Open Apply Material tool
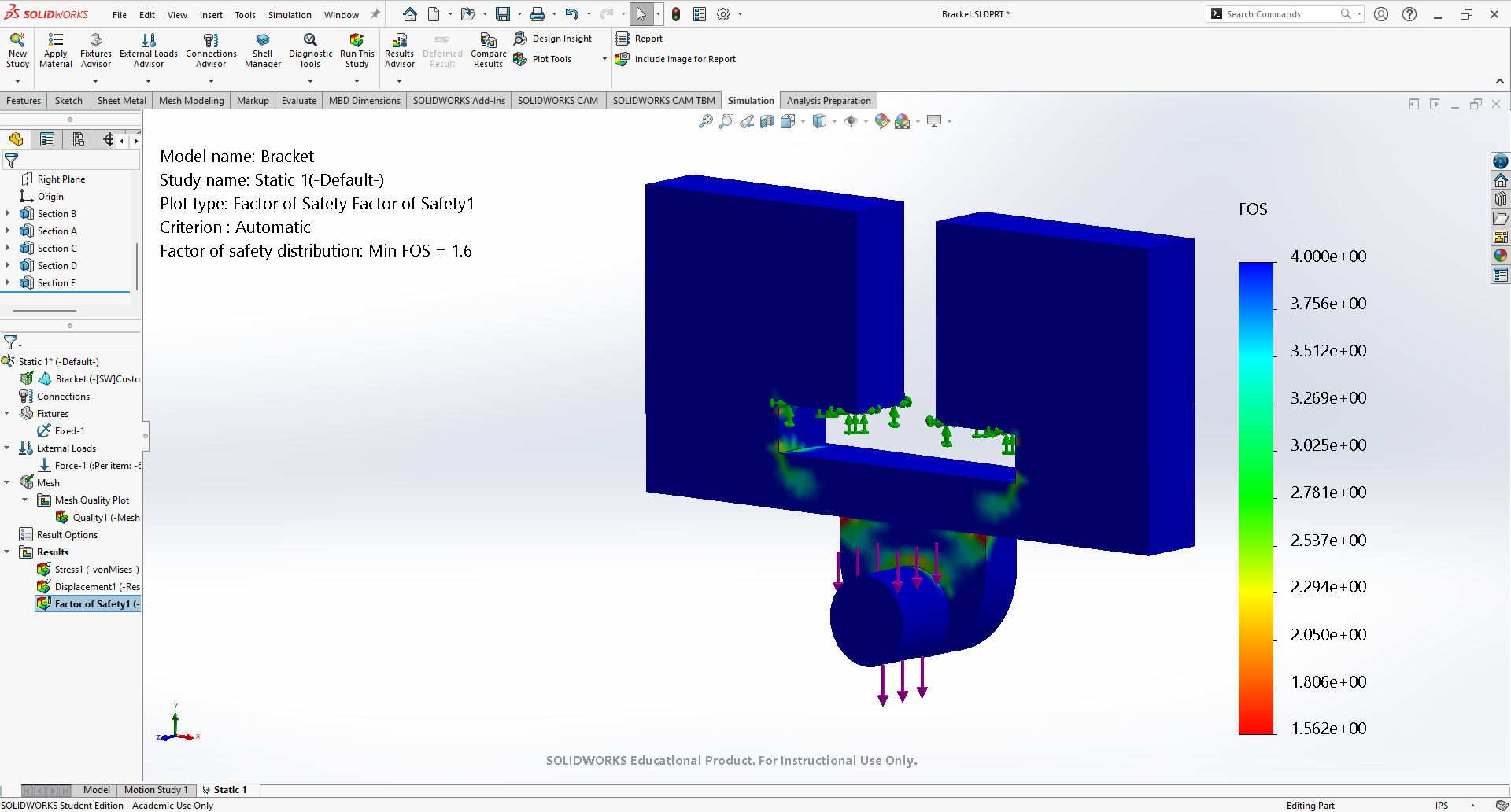This screenshot has width=1511, height=812. click(56, 50)
